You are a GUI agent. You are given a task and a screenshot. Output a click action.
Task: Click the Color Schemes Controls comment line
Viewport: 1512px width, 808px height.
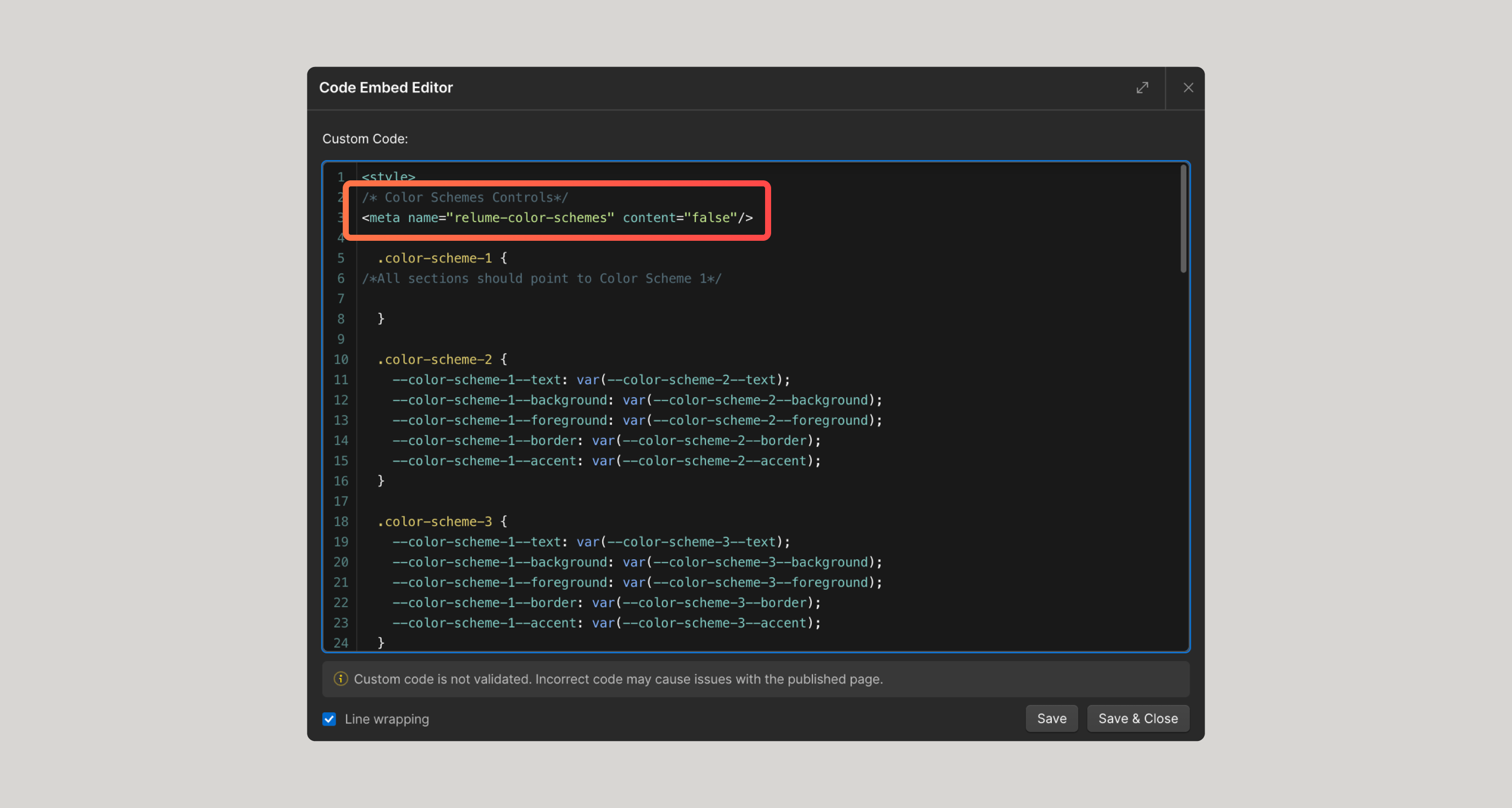[464, 197]
